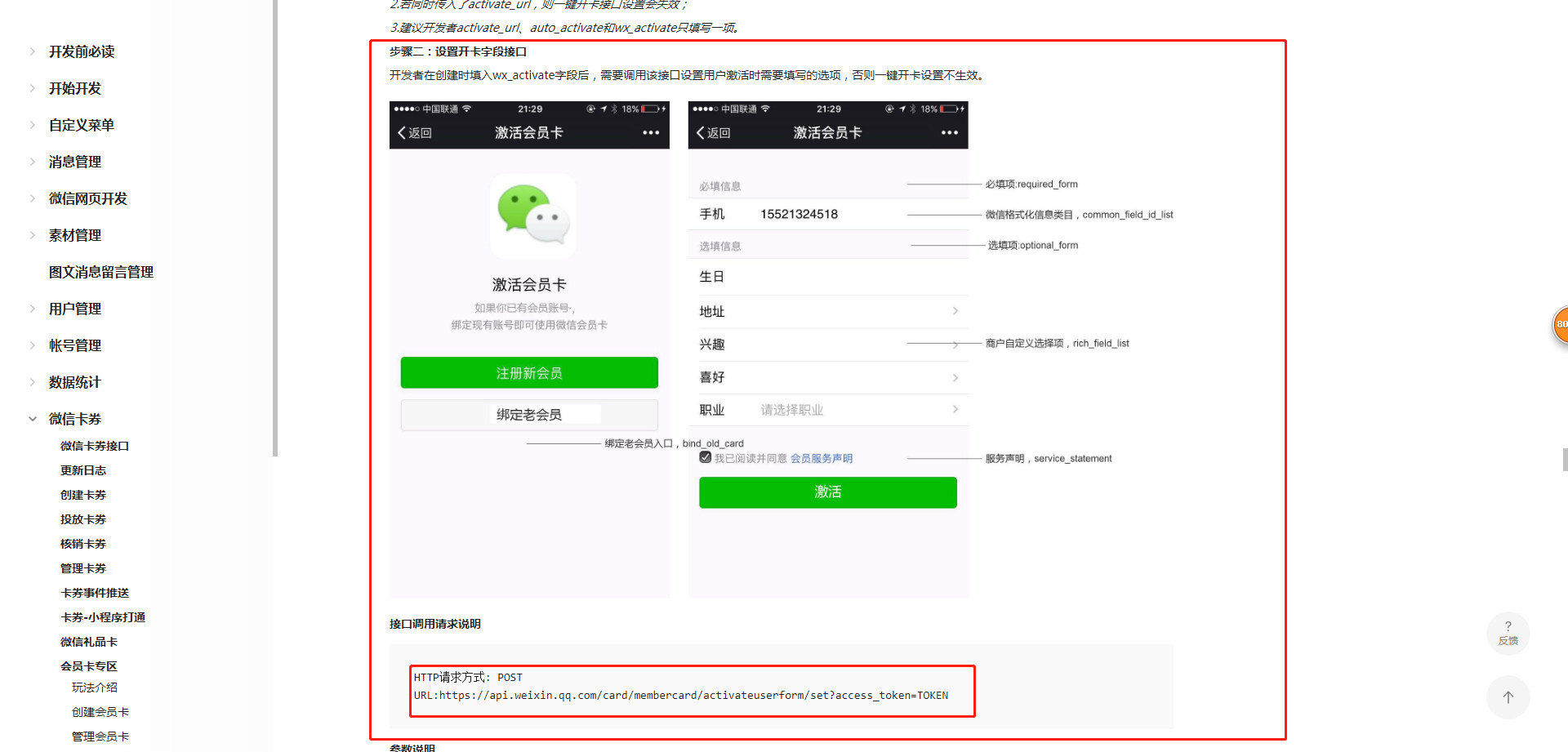Image resolution: width=1568 pixels, height=752 pixels.
Task: Open 微信卡券接口 sub-item
Action: point(95,446)
